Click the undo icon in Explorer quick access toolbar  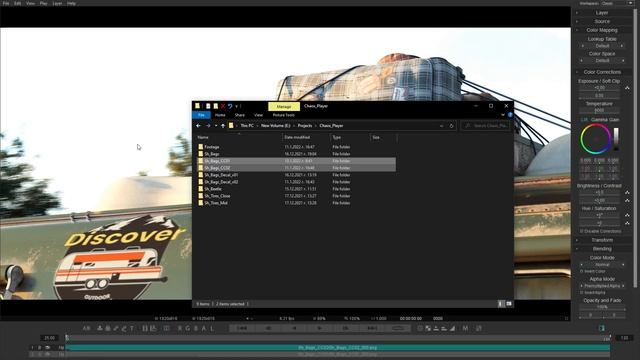230,106
